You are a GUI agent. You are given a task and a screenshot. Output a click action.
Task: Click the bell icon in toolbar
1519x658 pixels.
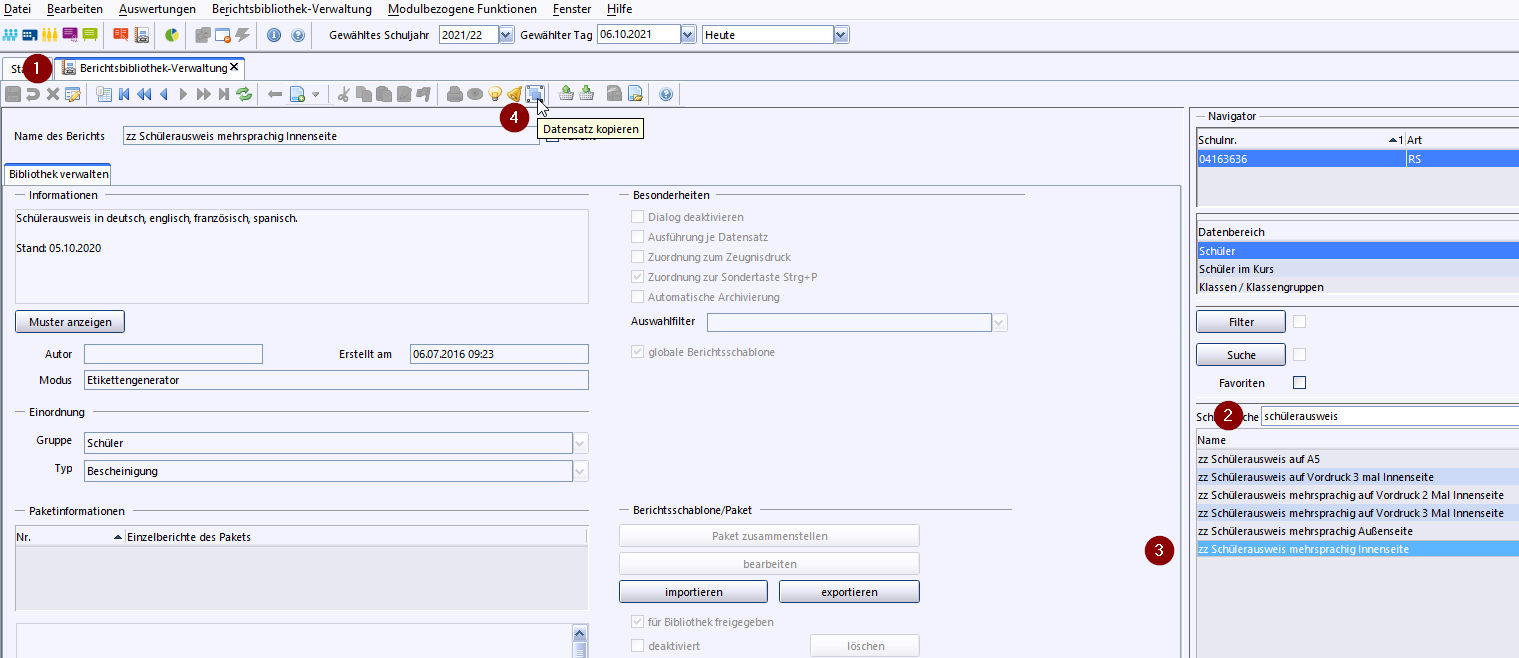click(514, 94)
